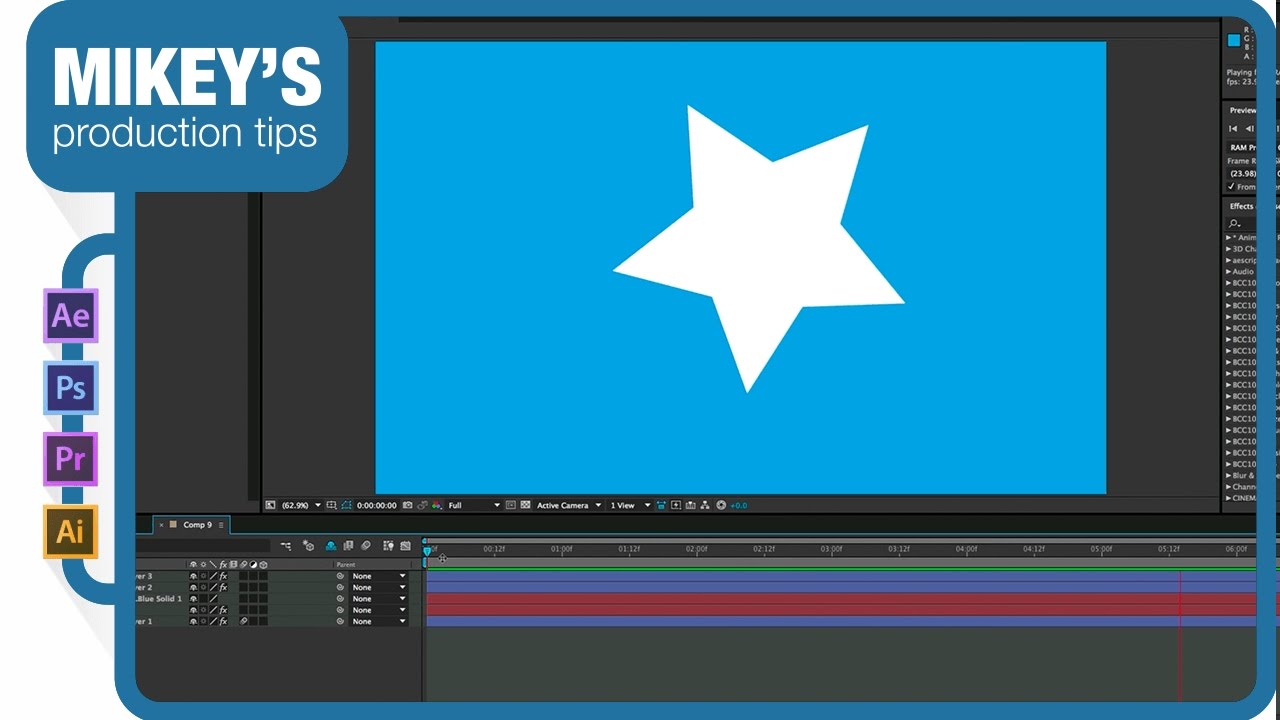The height and width of the screenshot is (720, 1280).
Task: Open the Graph Editor icon
Action: pyautogui.click(x=405, y=546)
